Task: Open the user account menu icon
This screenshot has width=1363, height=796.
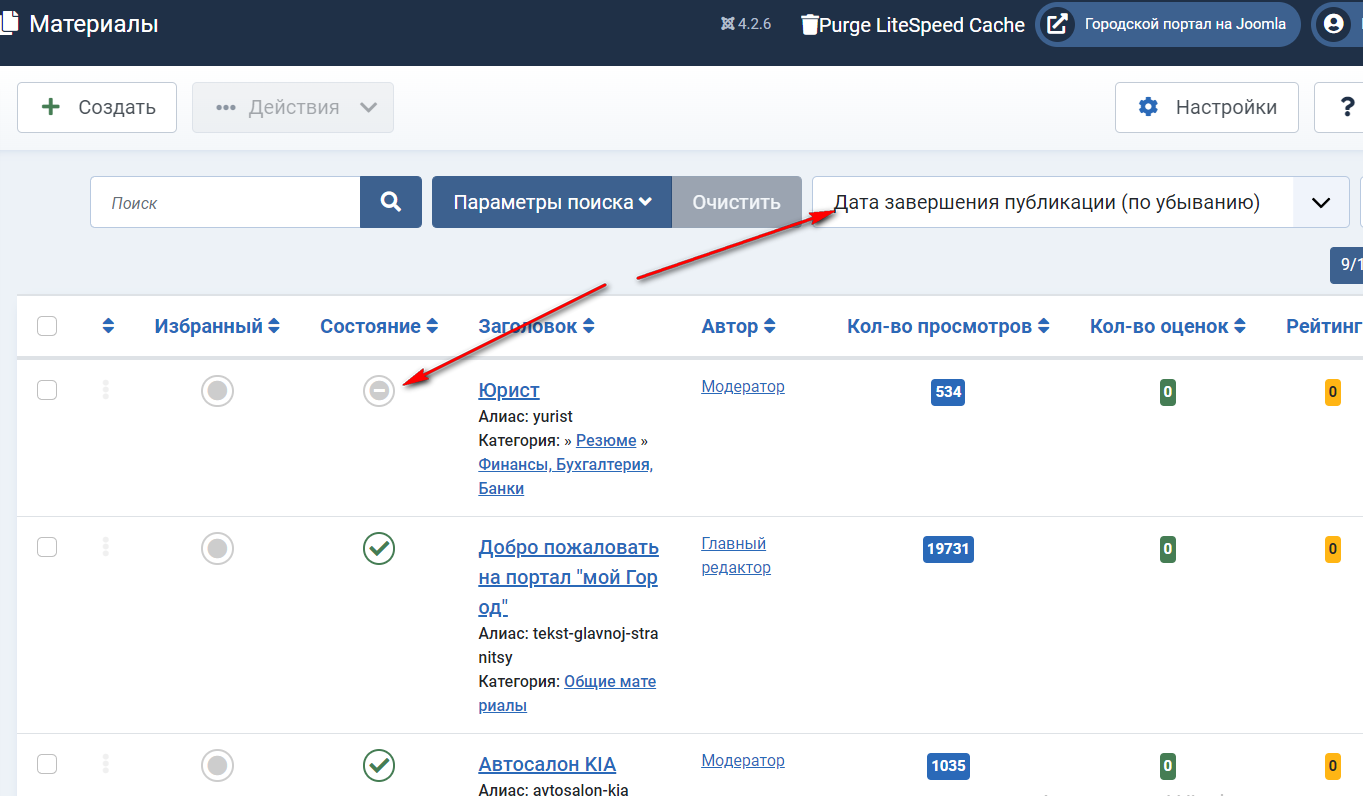Action: 1333,25
